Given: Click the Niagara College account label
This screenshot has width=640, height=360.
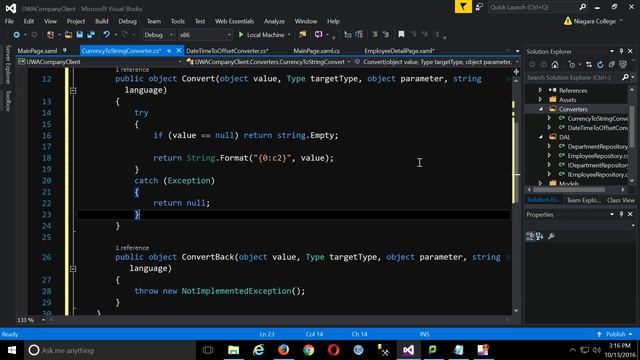Looking at the screenshot, I should (594, 21).
